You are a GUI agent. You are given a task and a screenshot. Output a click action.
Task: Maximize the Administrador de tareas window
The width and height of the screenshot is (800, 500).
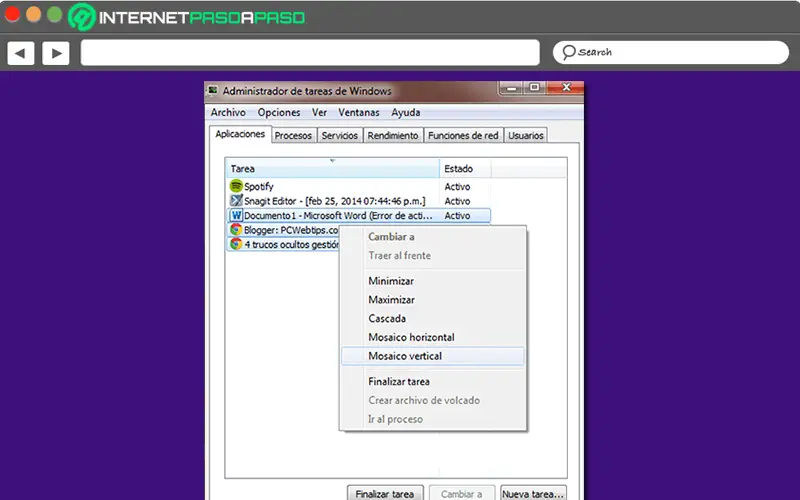(x=534, y=88)
